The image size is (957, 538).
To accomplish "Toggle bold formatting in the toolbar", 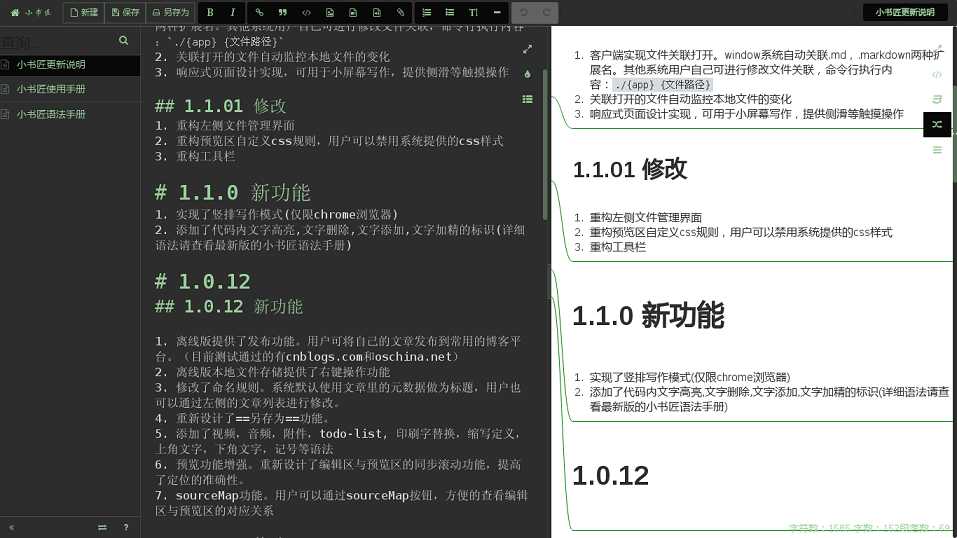I will [211, 13].
